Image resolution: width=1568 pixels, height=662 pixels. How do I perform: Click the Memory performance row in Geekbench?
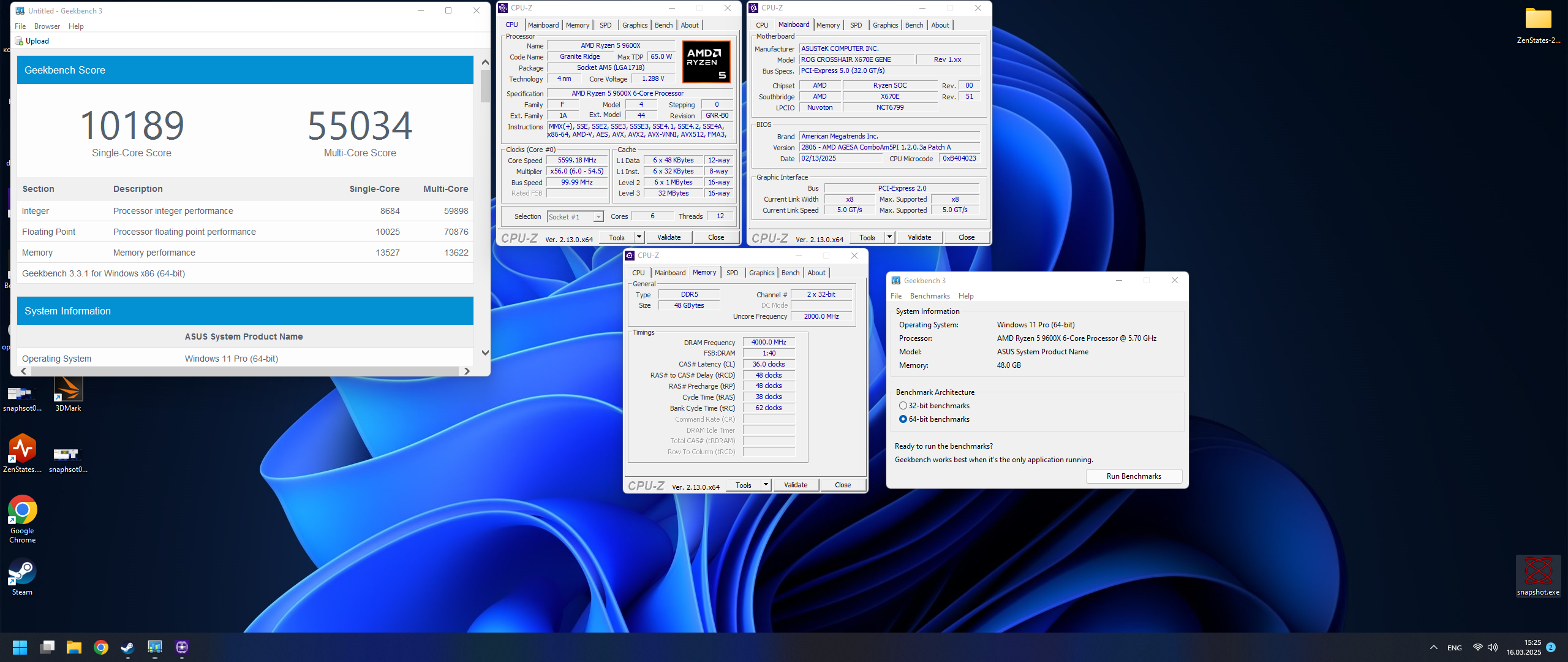tap(245, 253)
